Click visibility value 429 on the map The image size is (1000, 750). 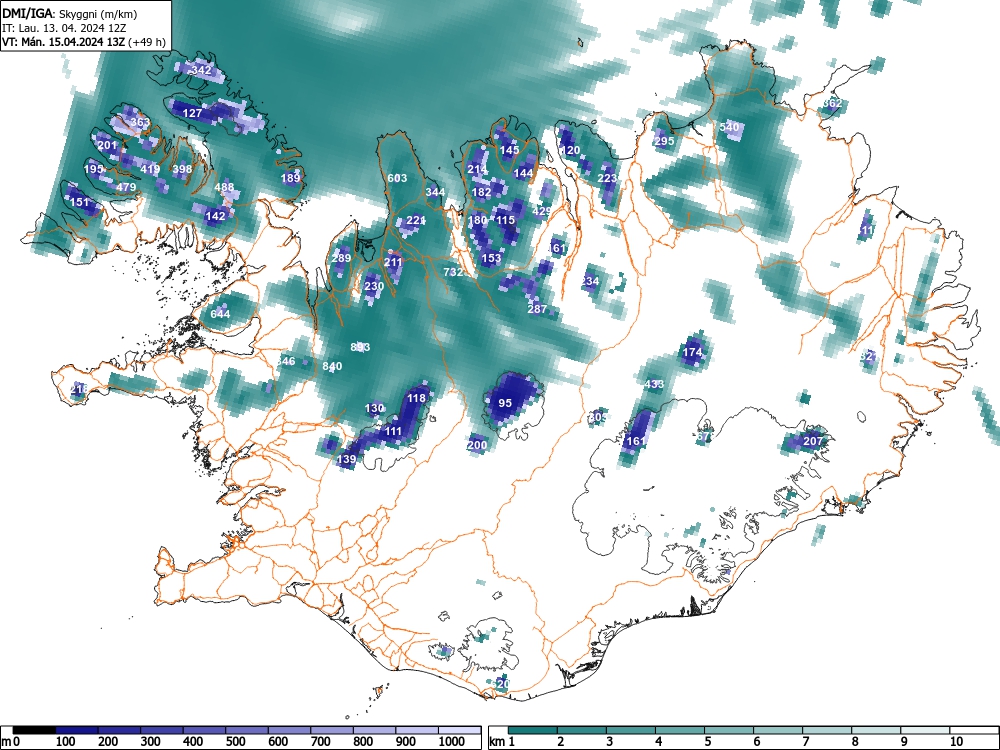[541, 212]
